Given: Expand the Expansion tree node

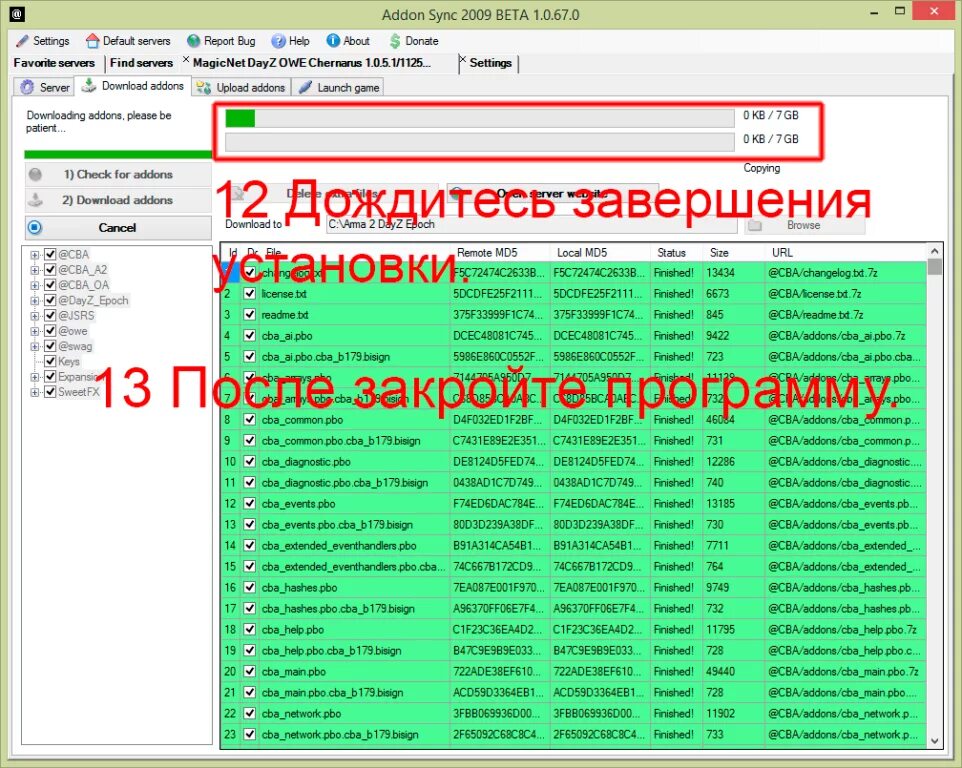Looking at the screenshot, I should coord(34,377).
